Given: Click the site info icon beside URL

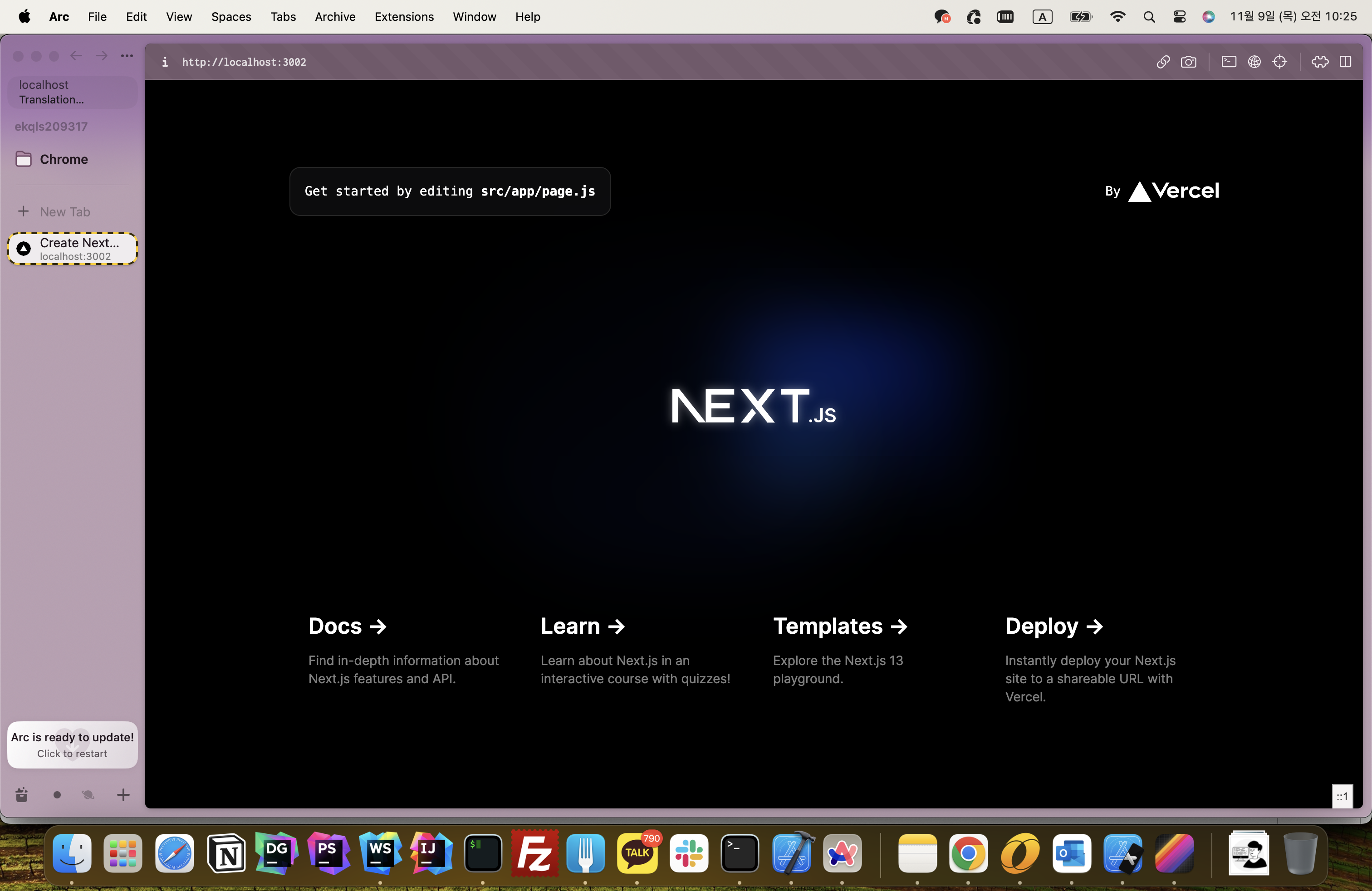Looking at the screenshot, I should [x=165, y=62].
